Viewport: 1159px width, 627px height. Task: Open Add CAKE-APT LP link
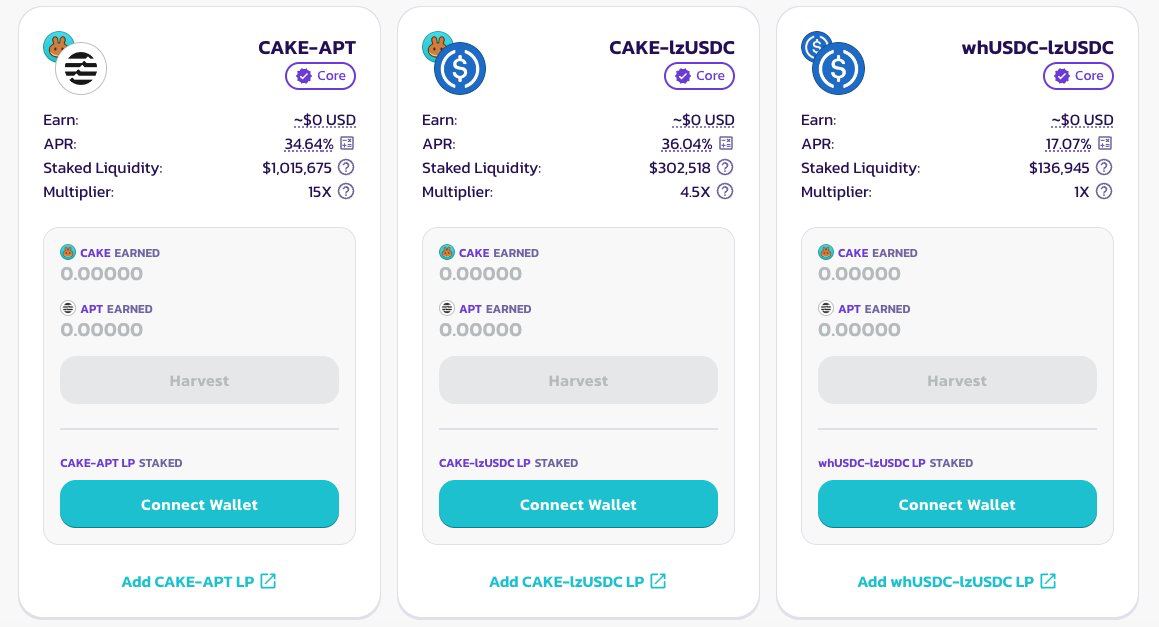(x=199, y=581)
